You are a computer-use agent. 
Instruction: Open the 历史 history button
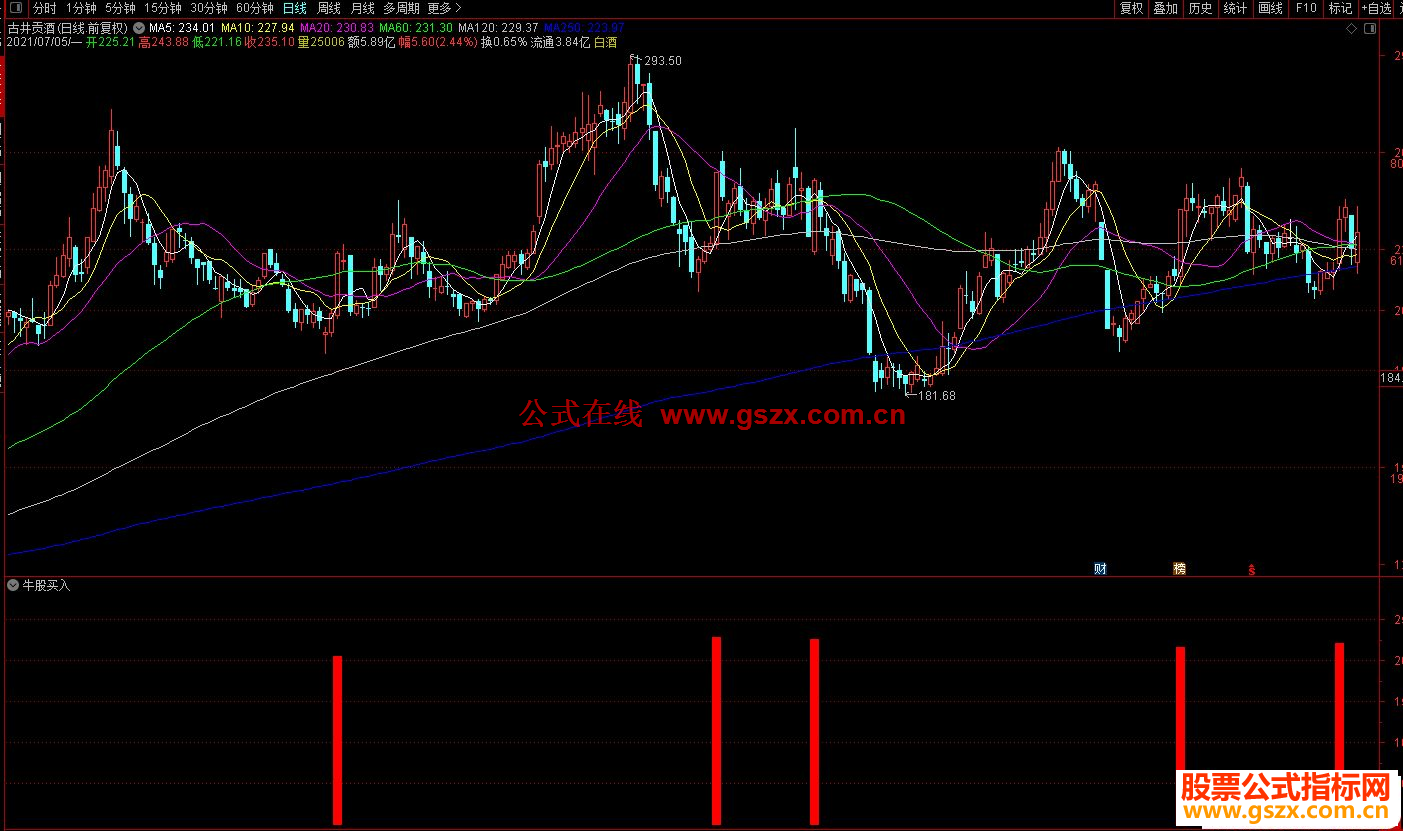coord(1200,8)
